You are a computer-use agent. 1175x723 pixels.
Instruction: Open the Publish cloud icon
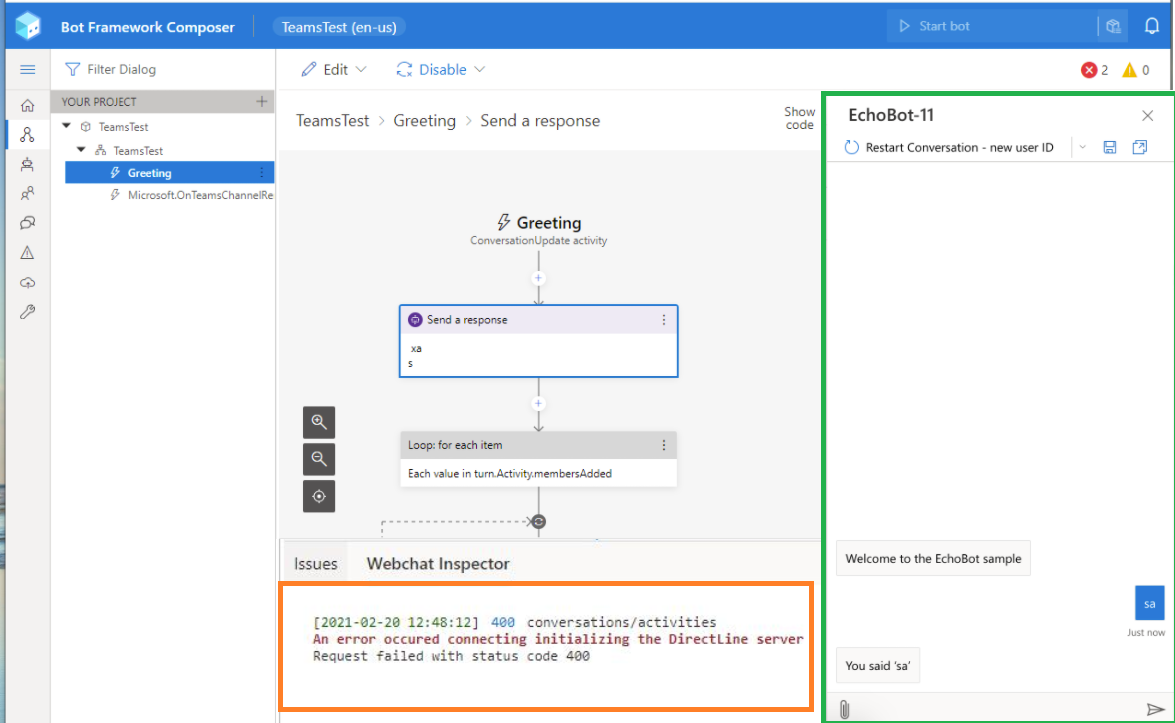pos(28,282)
